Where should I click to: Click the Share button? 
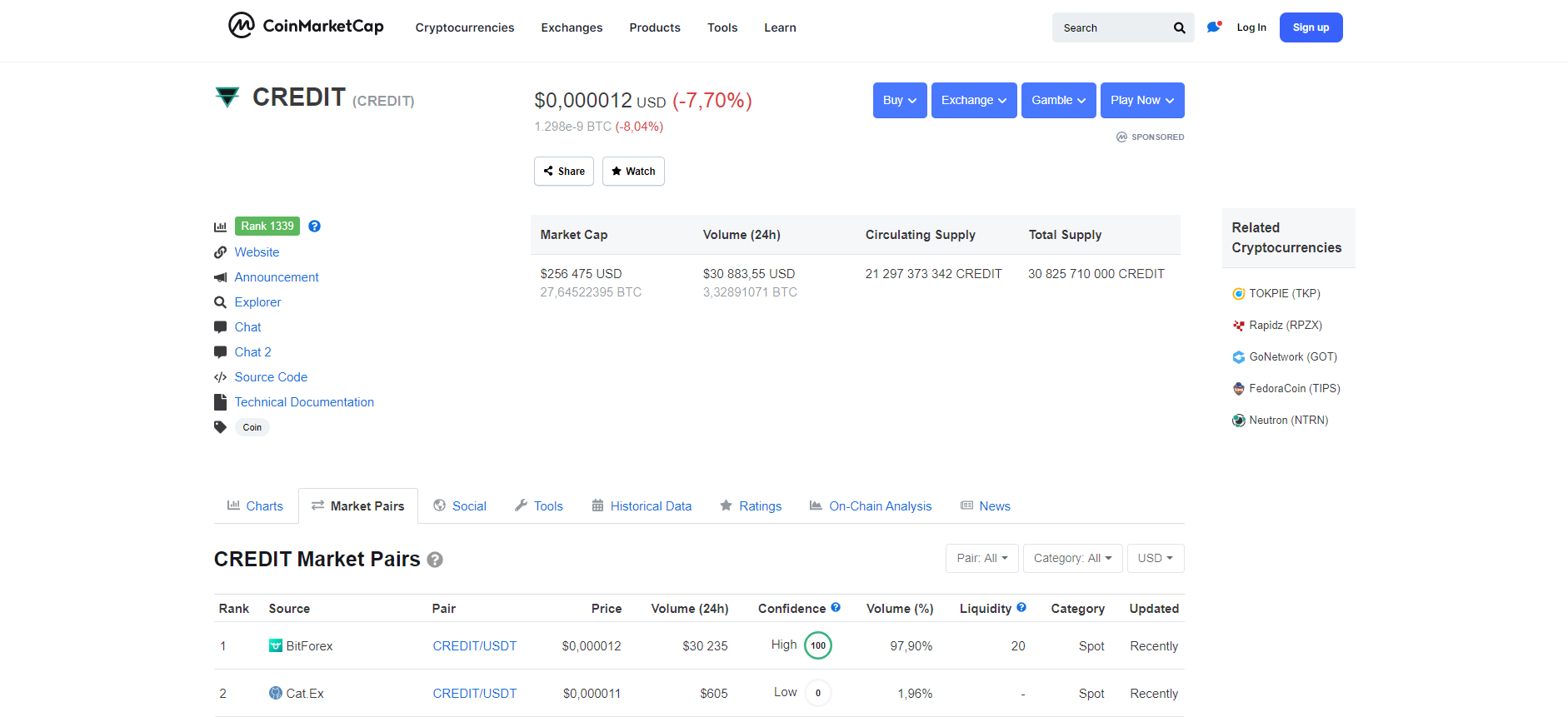[x=564, y=172]
